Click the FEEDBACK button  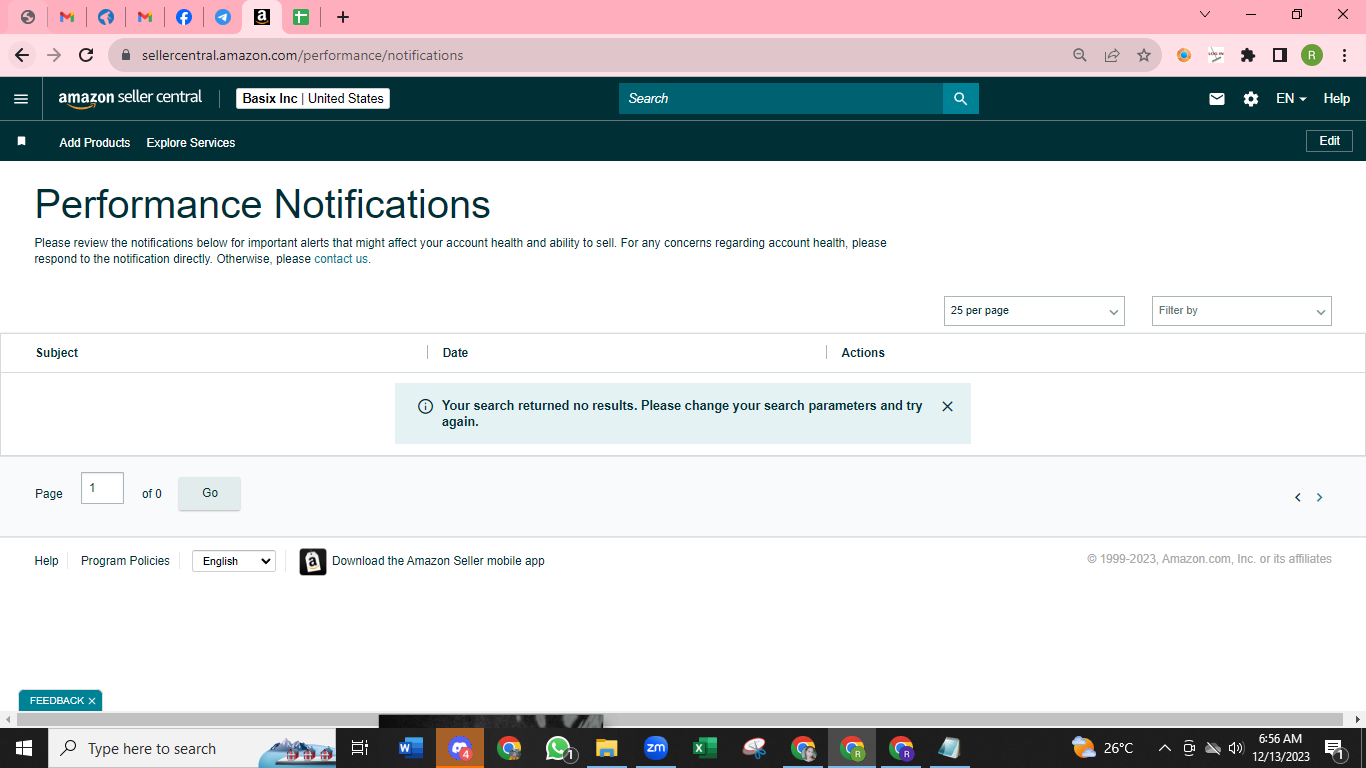(x=57, y=701)
